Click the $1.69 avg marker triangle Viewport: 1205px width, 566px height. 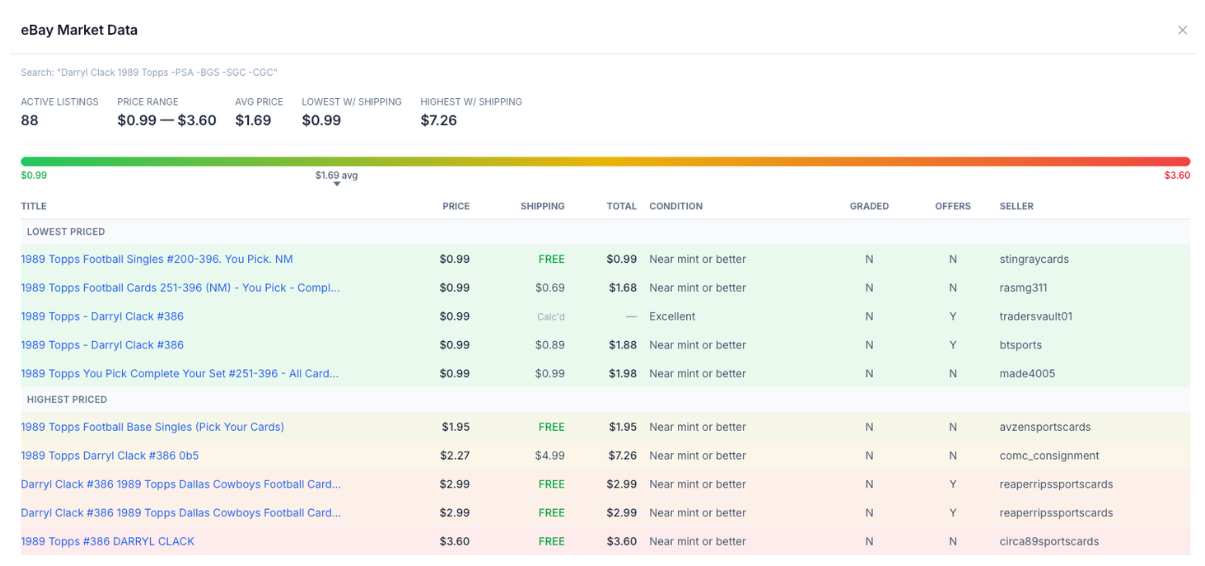337,184
